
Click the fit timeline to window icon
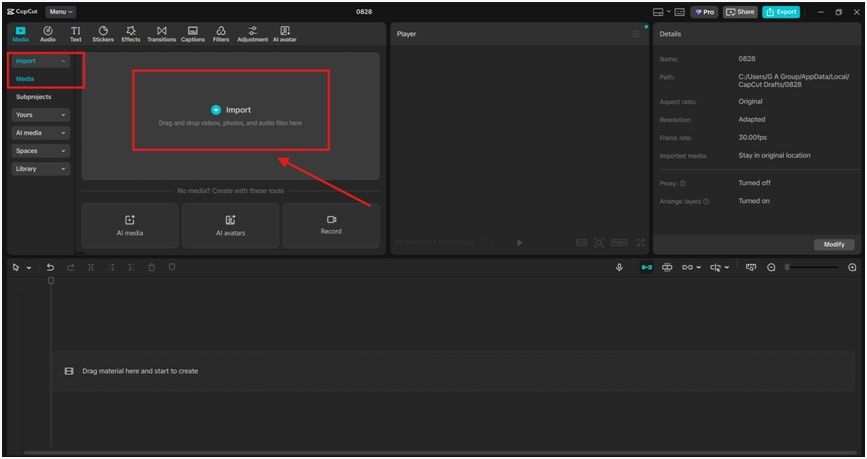750,268
